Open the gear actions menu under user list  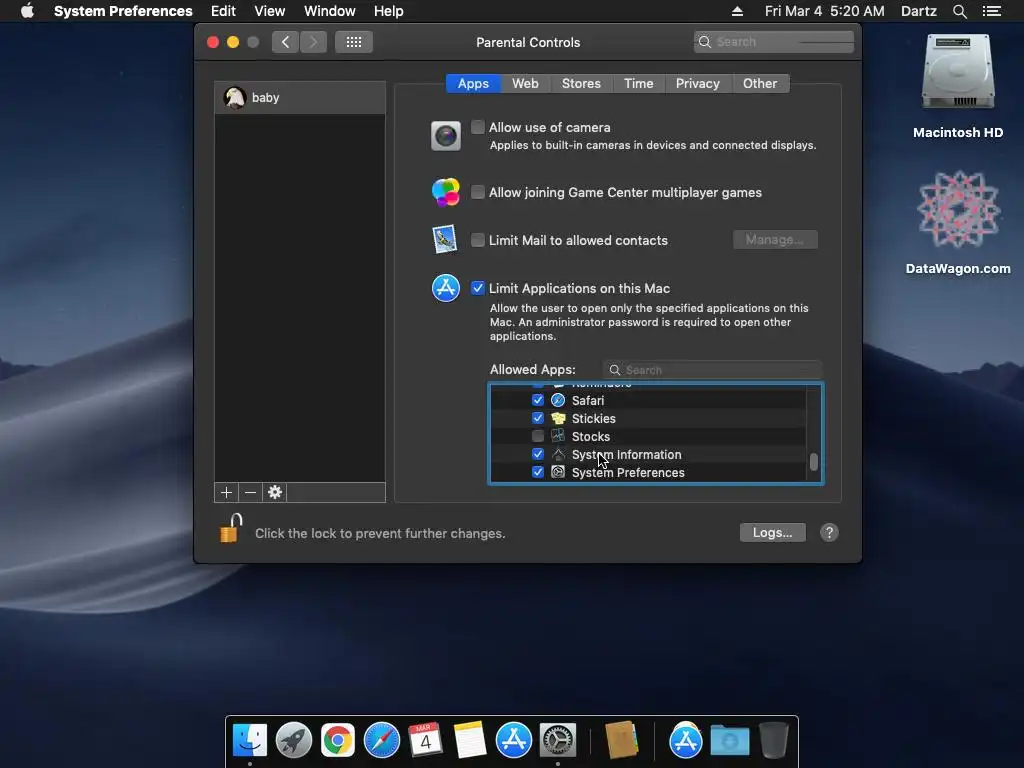[275, 492]
